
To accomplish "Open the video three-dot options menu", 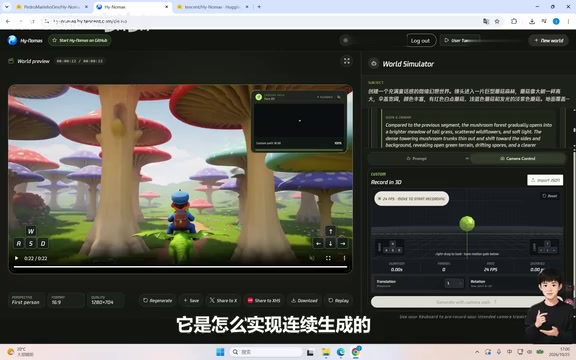I will 344,258.
